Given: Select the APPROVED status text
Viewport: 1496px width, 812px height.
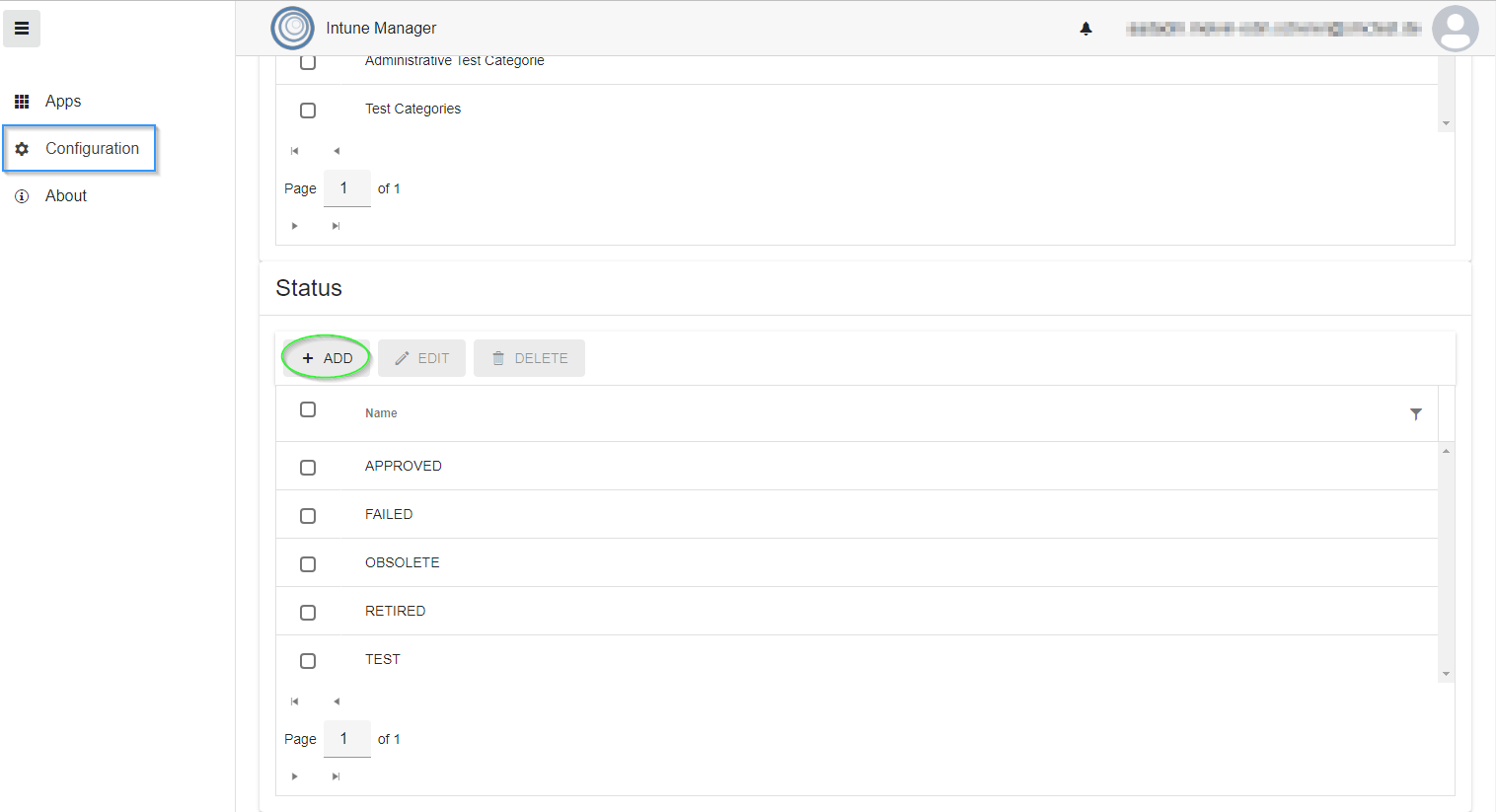Looking at the screenshot, I should [404, 466].
